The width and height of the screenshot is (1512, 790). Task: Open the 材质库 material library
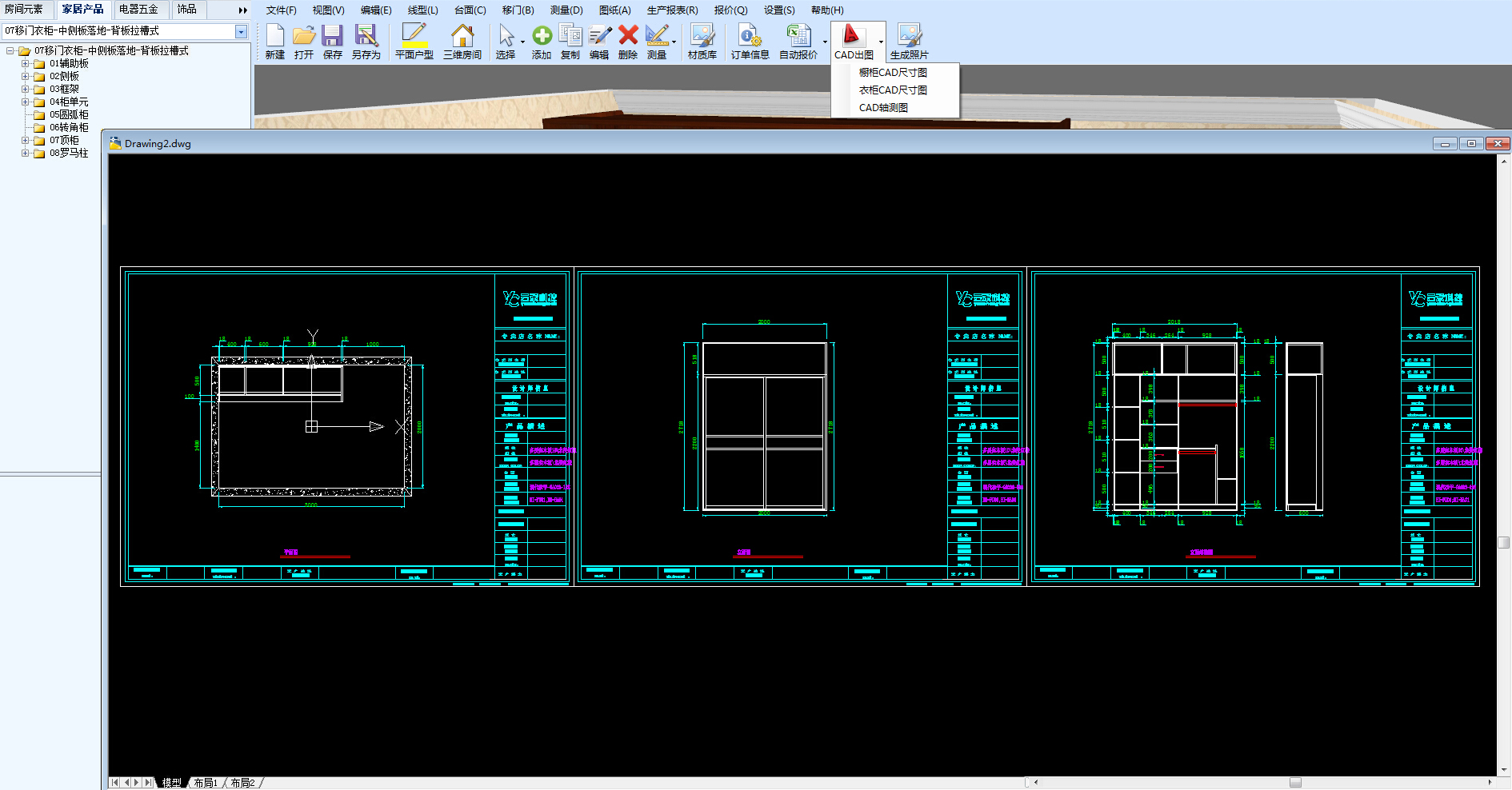click(702, 36)
